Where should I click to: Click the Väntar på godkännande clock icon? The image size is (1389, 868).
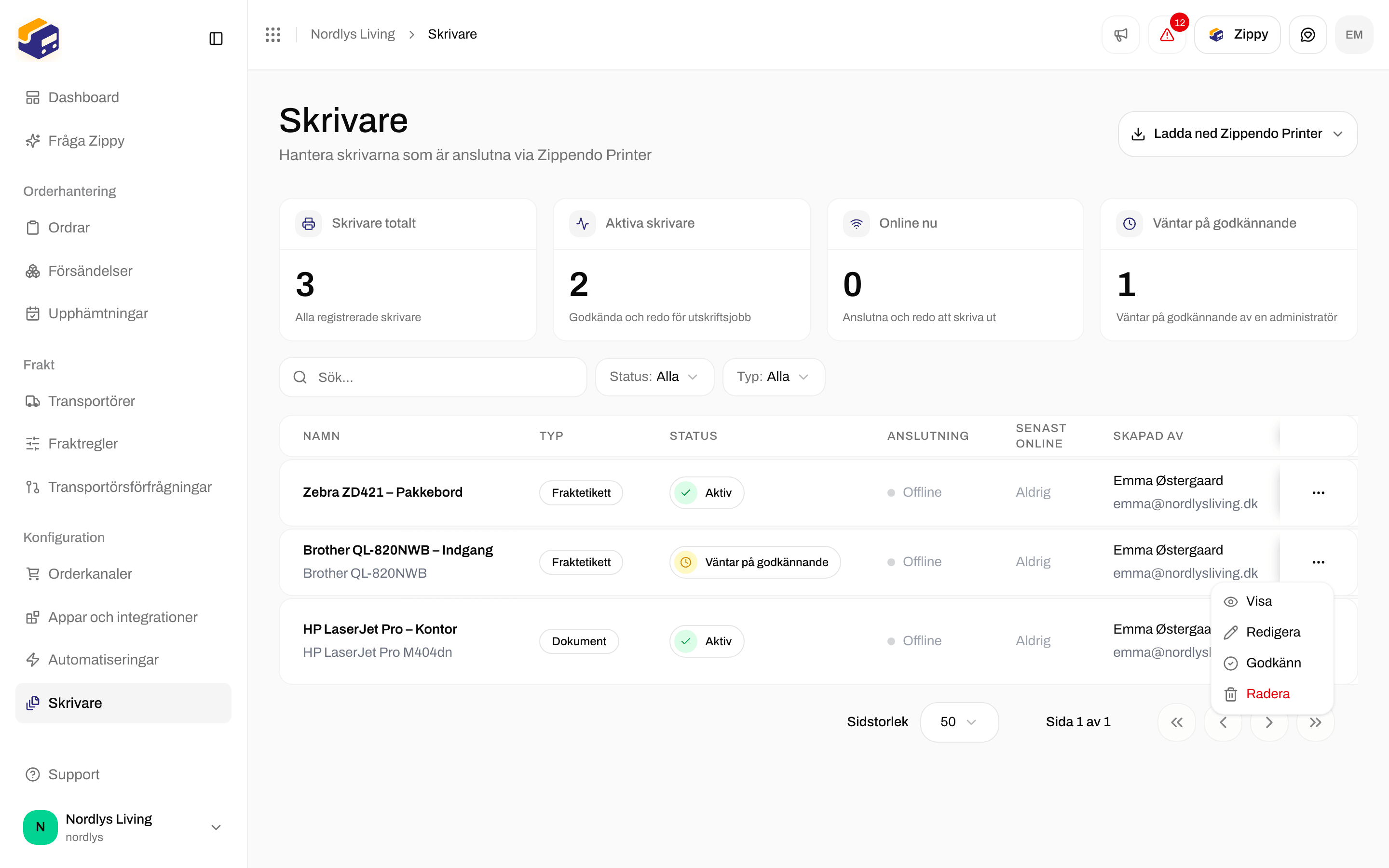click(1130, 223)
